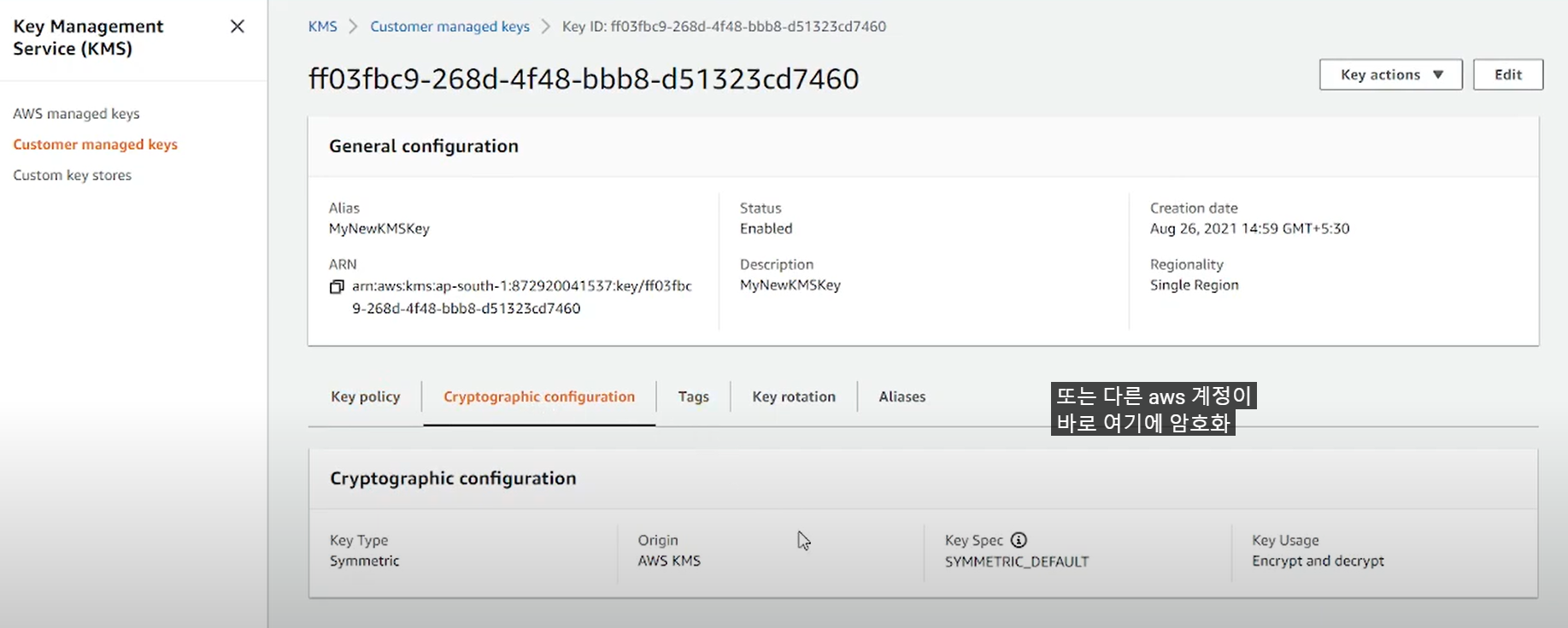Click the Single Region value
Screen dimensions: 1568x628
point(1194,285)
